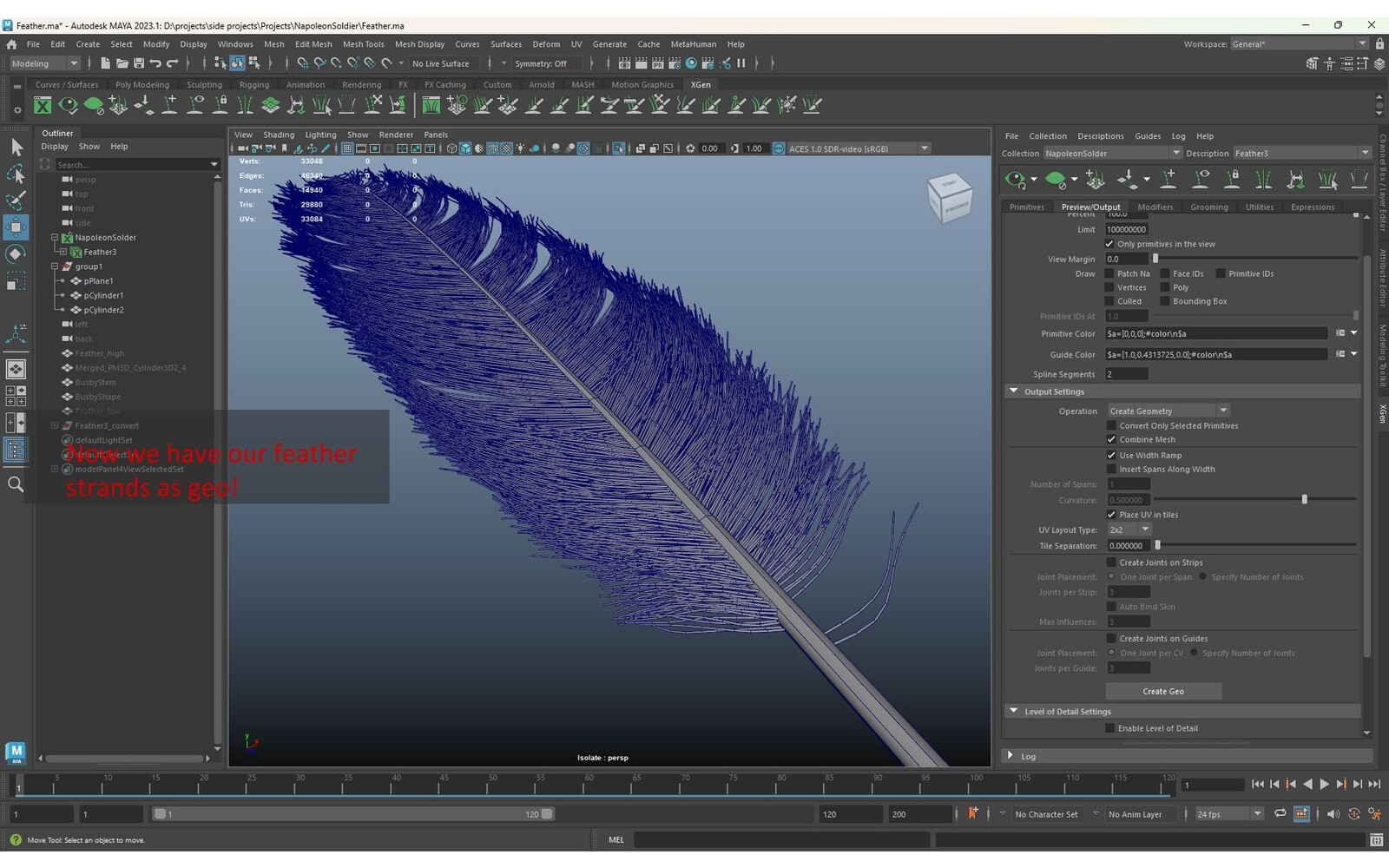
Task: Uncheck Combine Mesh option
Action: (x=1111, y=439)
